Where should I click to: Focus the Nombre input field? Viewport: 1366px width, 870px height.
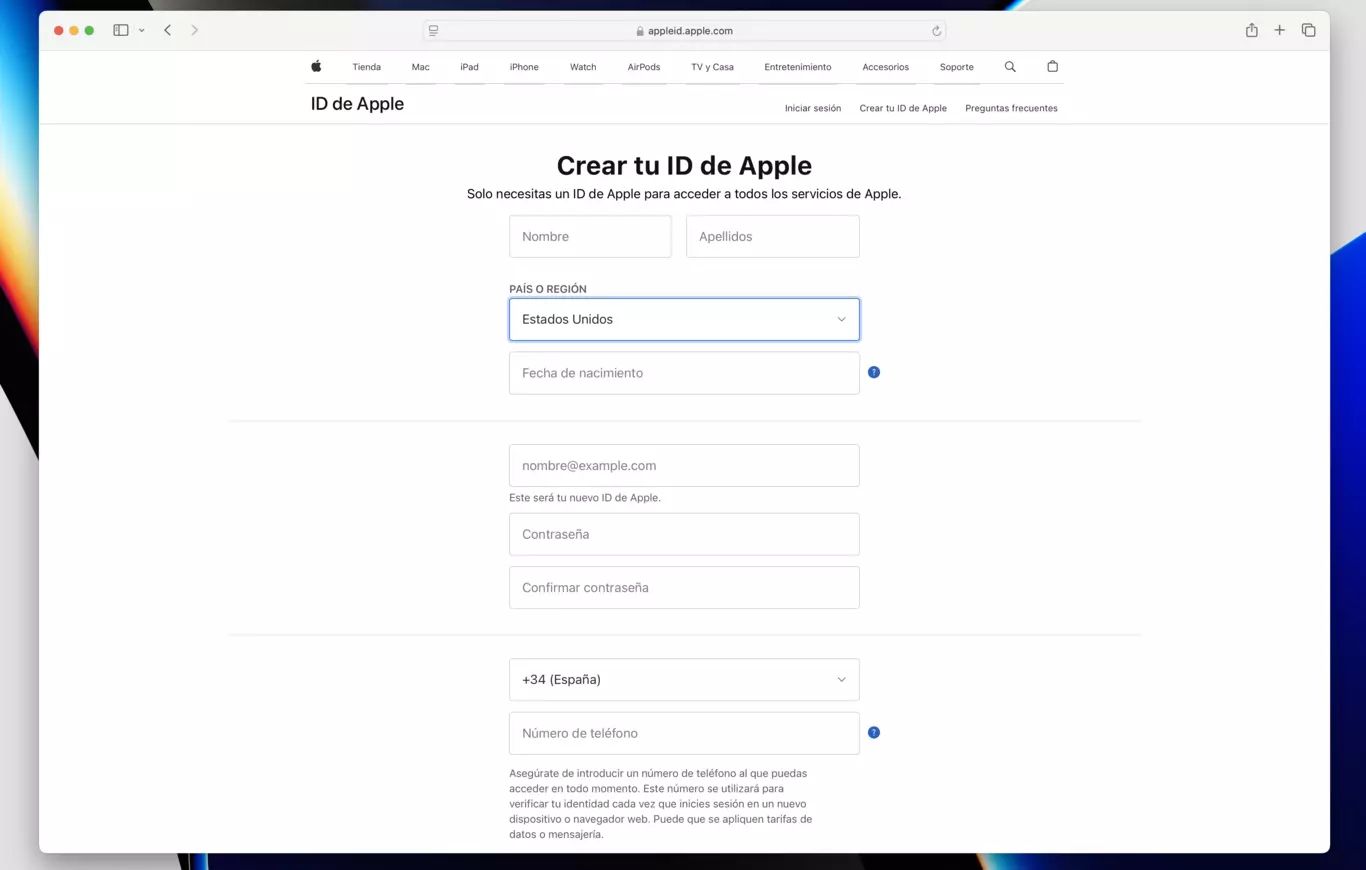[590, 237]
